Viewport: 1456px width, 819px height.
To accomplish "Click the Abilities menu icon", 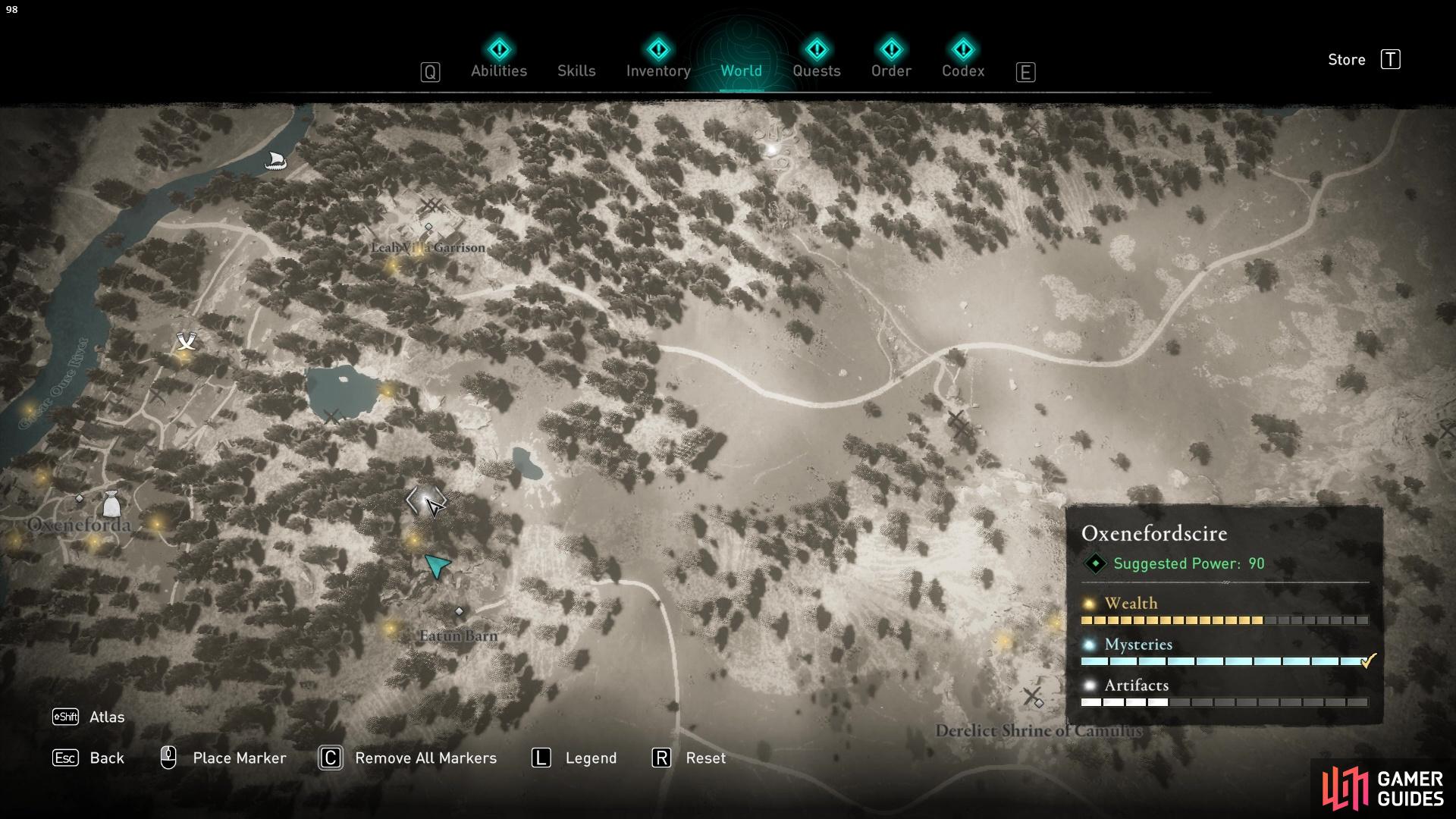I will (x=498, y=50).
